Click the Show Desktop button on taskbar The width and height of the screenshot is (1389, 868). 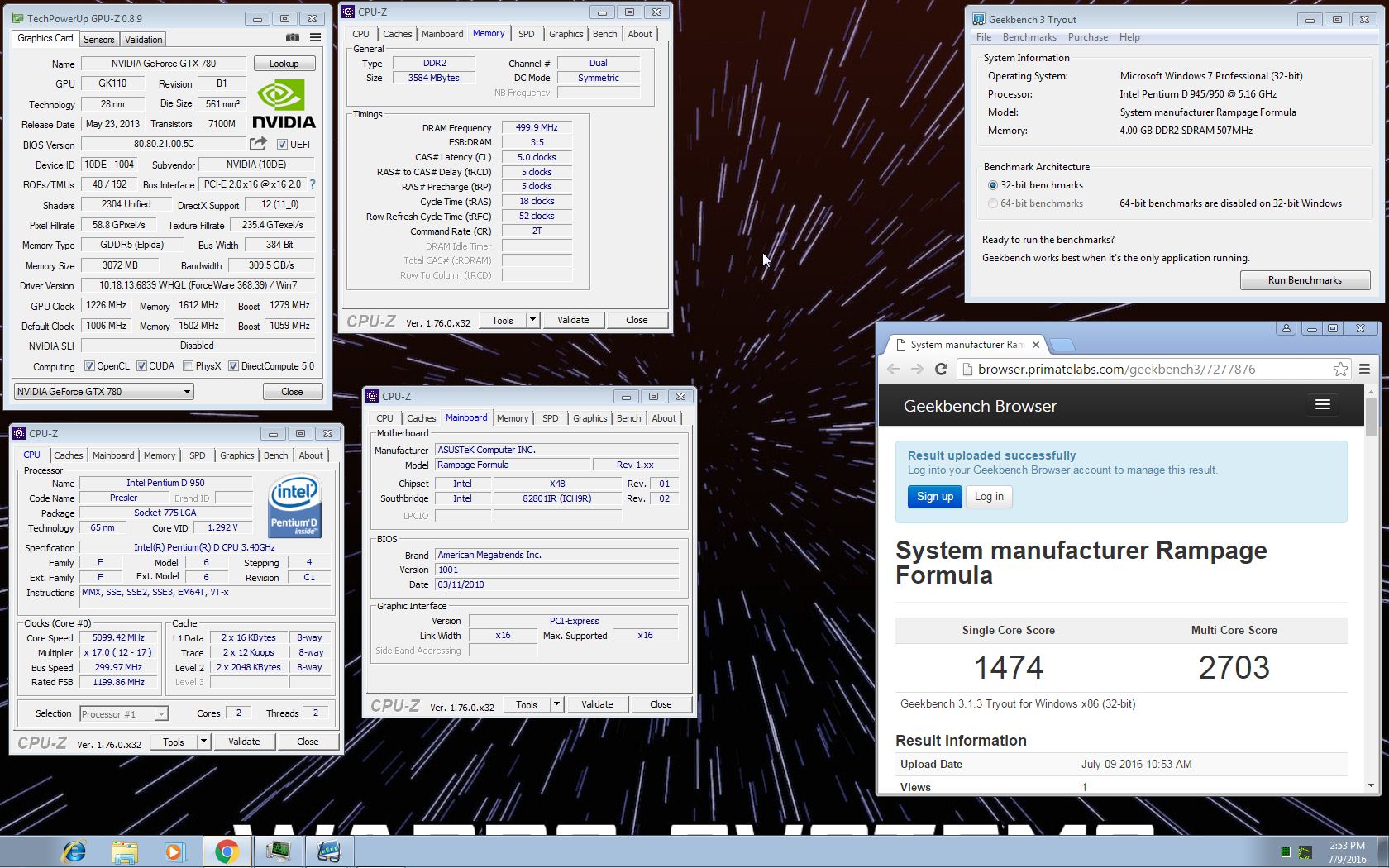point(1383,852)
